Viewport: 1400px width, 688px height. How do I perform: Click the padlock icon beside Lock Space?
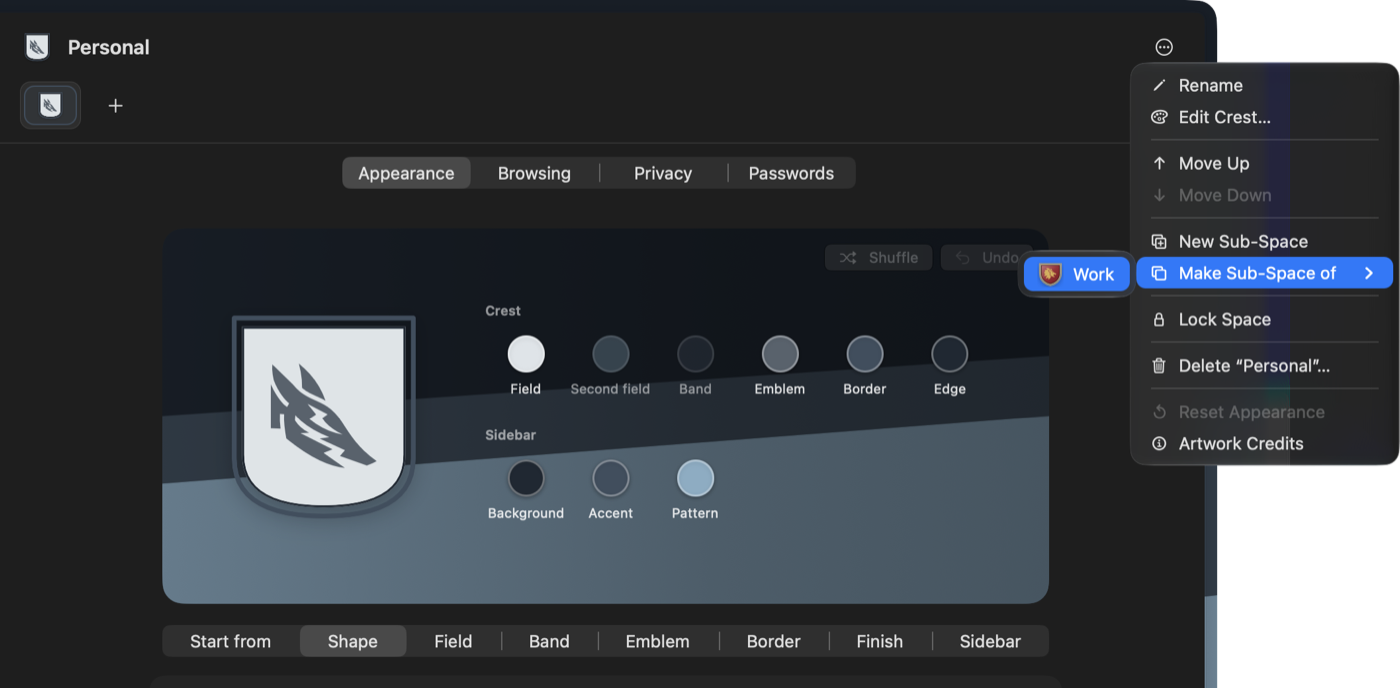1159,319
